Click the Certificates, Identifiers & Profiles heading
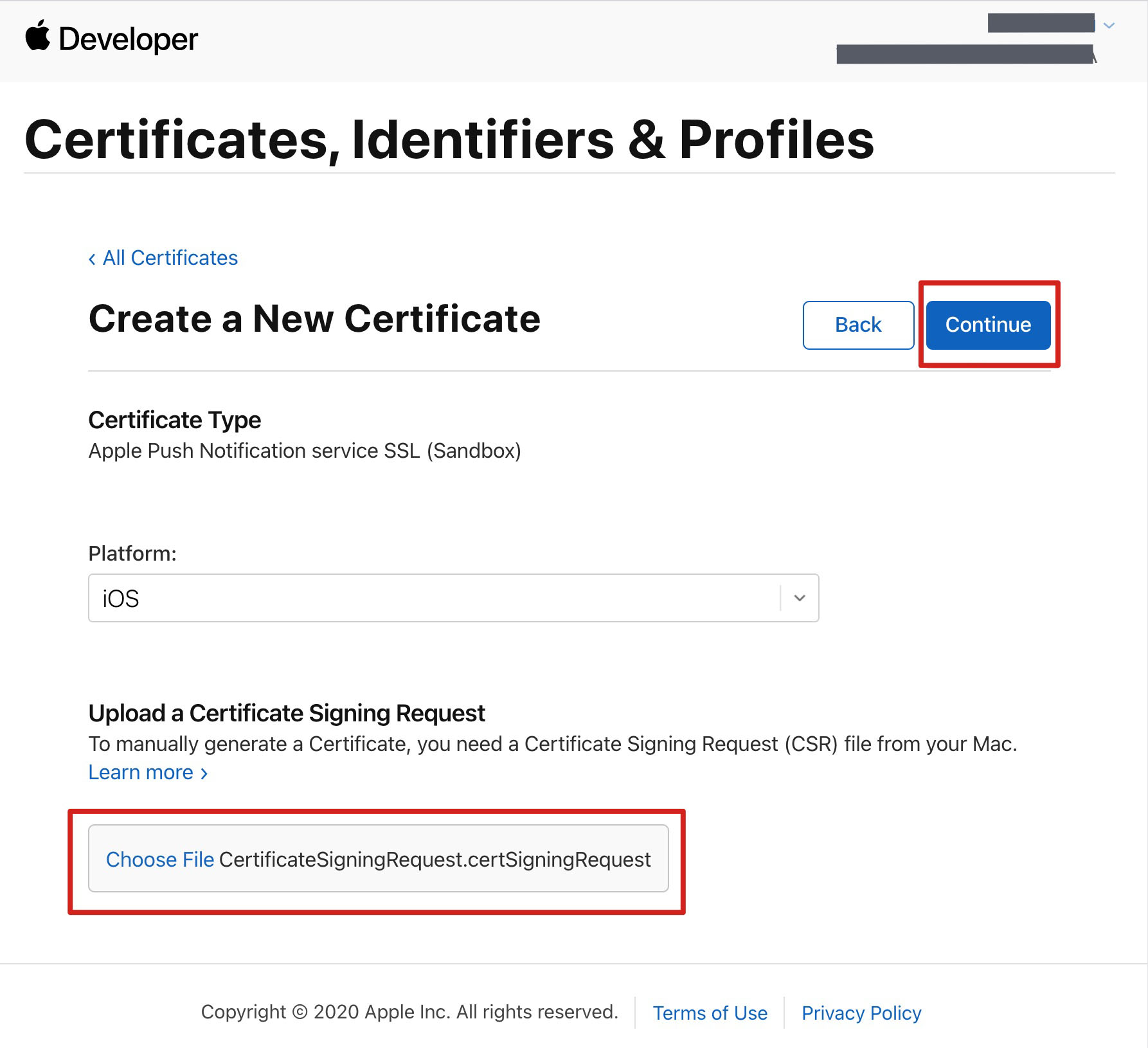Image resolution: width=1148 pixels, height=1048 pixels. [x=449, y=140]
